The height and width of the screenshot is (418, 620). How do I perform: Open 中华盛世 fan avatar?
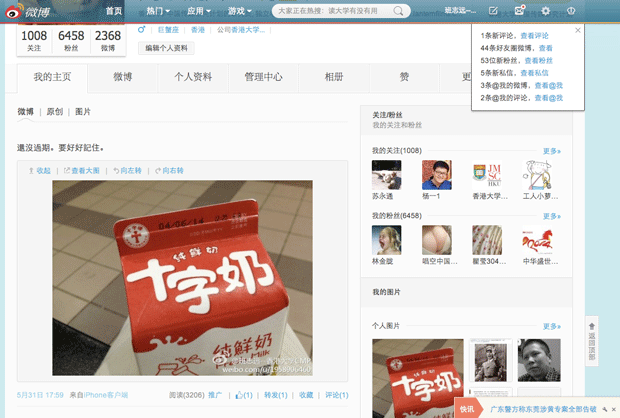tap(537, 240)
